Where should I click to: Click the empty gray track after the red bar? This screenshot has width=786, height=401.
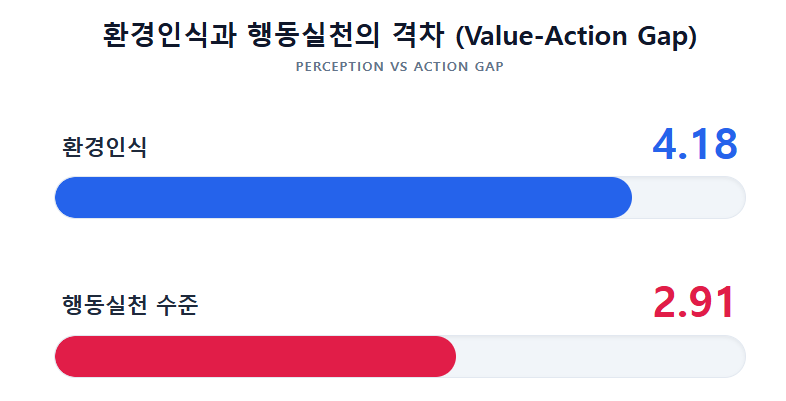point(600,357)
